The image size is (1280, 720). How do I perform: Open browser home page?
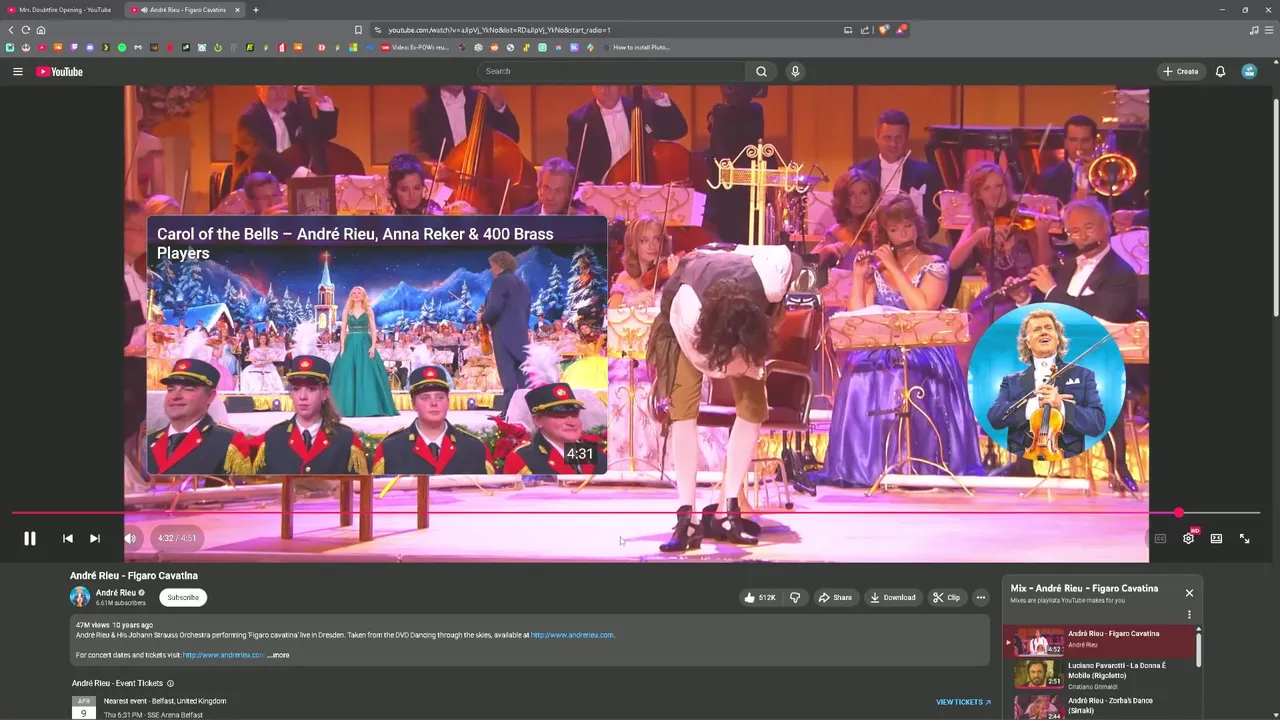pos(41,30)
